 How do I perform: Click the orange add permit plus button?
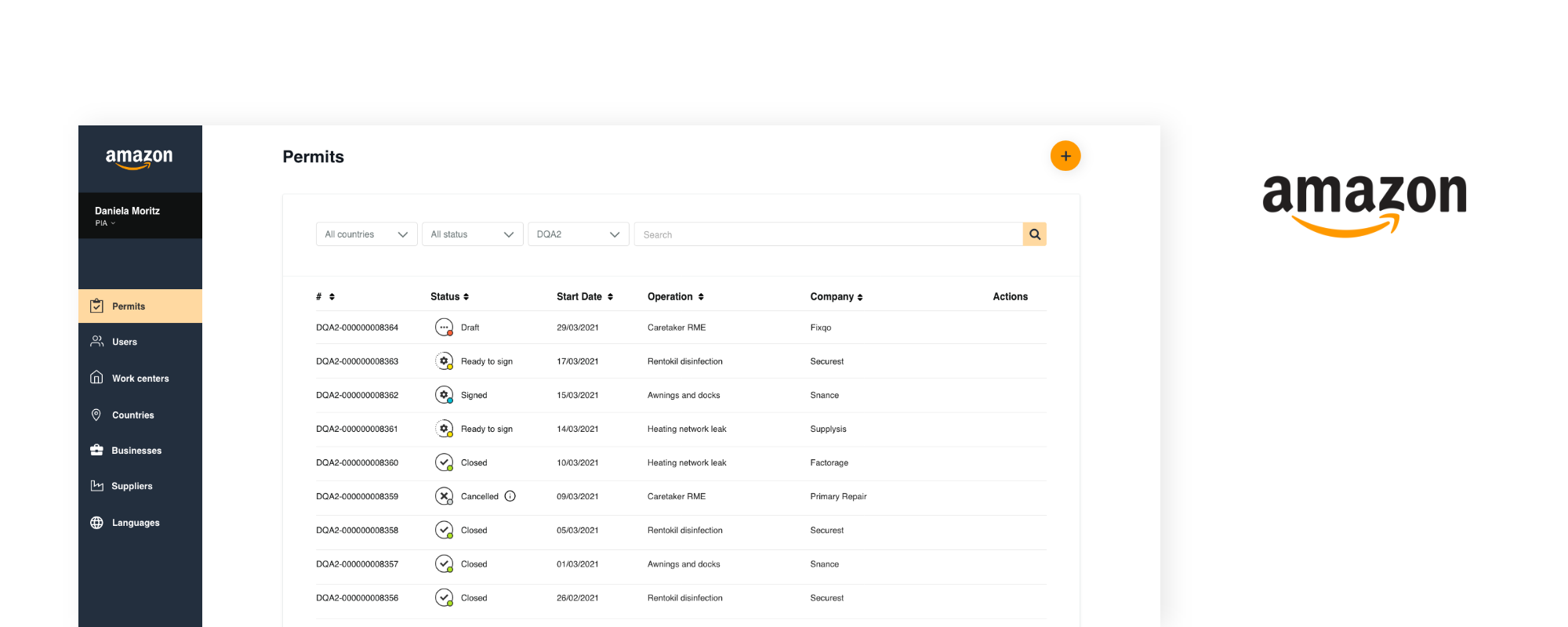(1065, 156)
